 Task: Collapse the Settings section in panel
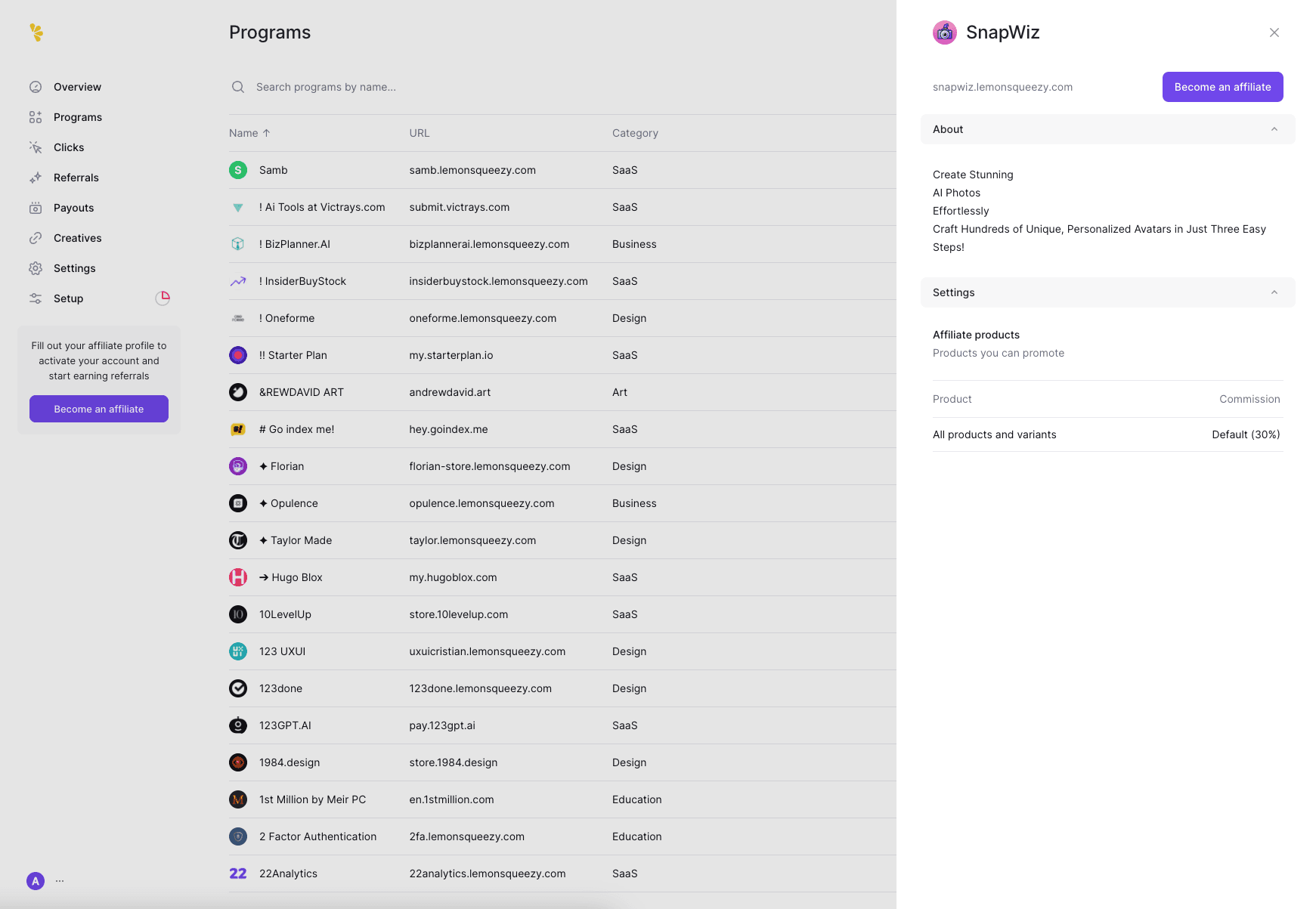[x=1274, y=292]
